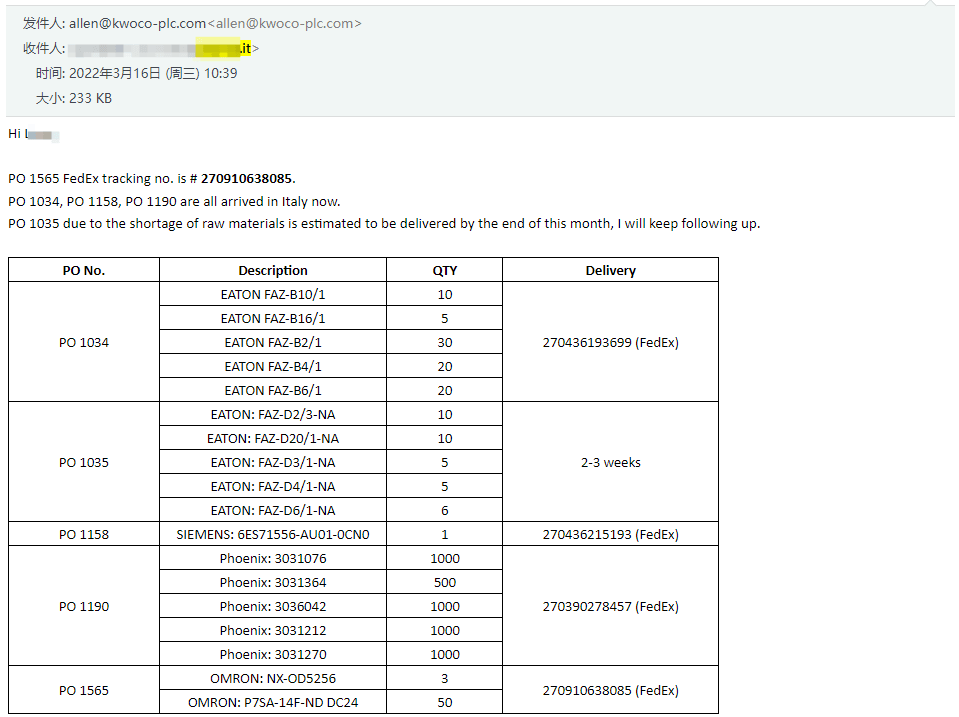
Task: Click the Description column header
Action: [x=273, y=270]
